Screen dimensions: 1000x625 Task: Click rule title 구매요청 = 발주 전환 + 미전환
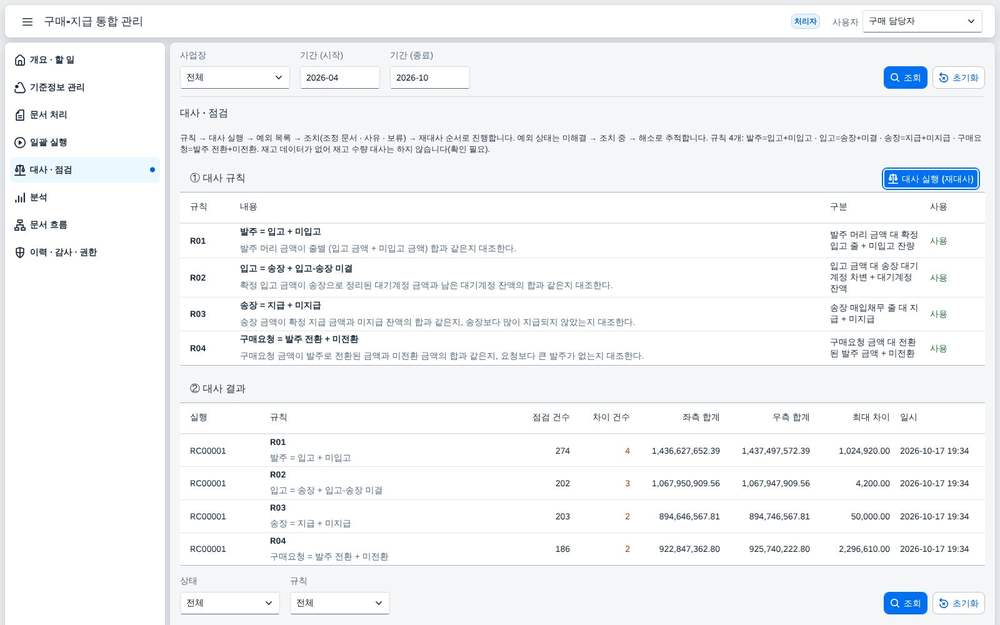tap(299, 339)
